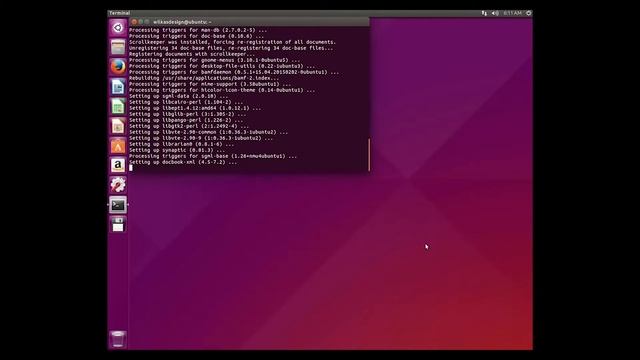Click 'Unregistering 34 doc-base files' line

click(x=231, y=48)
